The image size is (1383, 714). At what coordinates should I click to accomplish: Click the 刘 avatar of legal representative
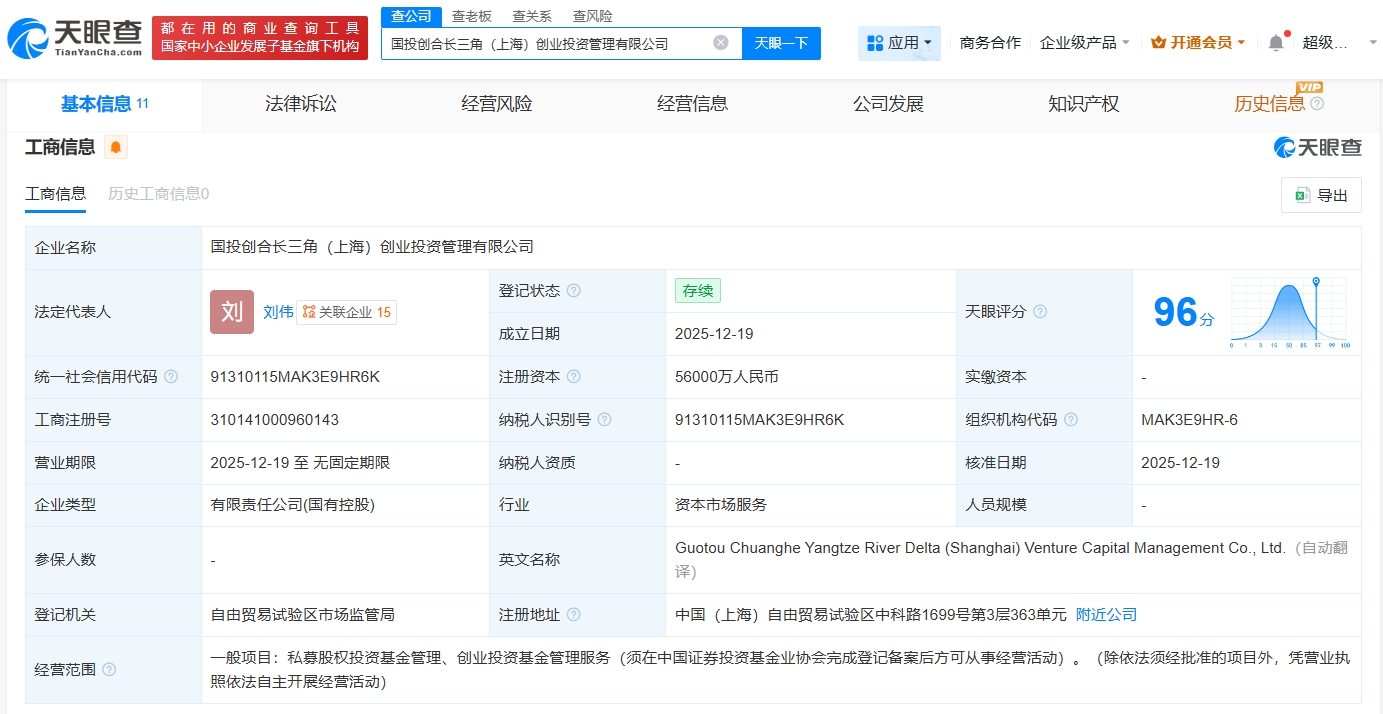(x=232, y=312)
